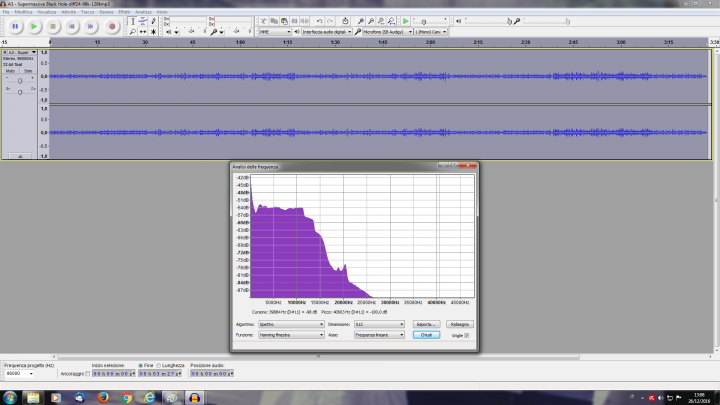Image resolution: width=720 pixels, height=405 pixels.
Task: Open the Microfono input device dropdown
Action: point(388,32)
